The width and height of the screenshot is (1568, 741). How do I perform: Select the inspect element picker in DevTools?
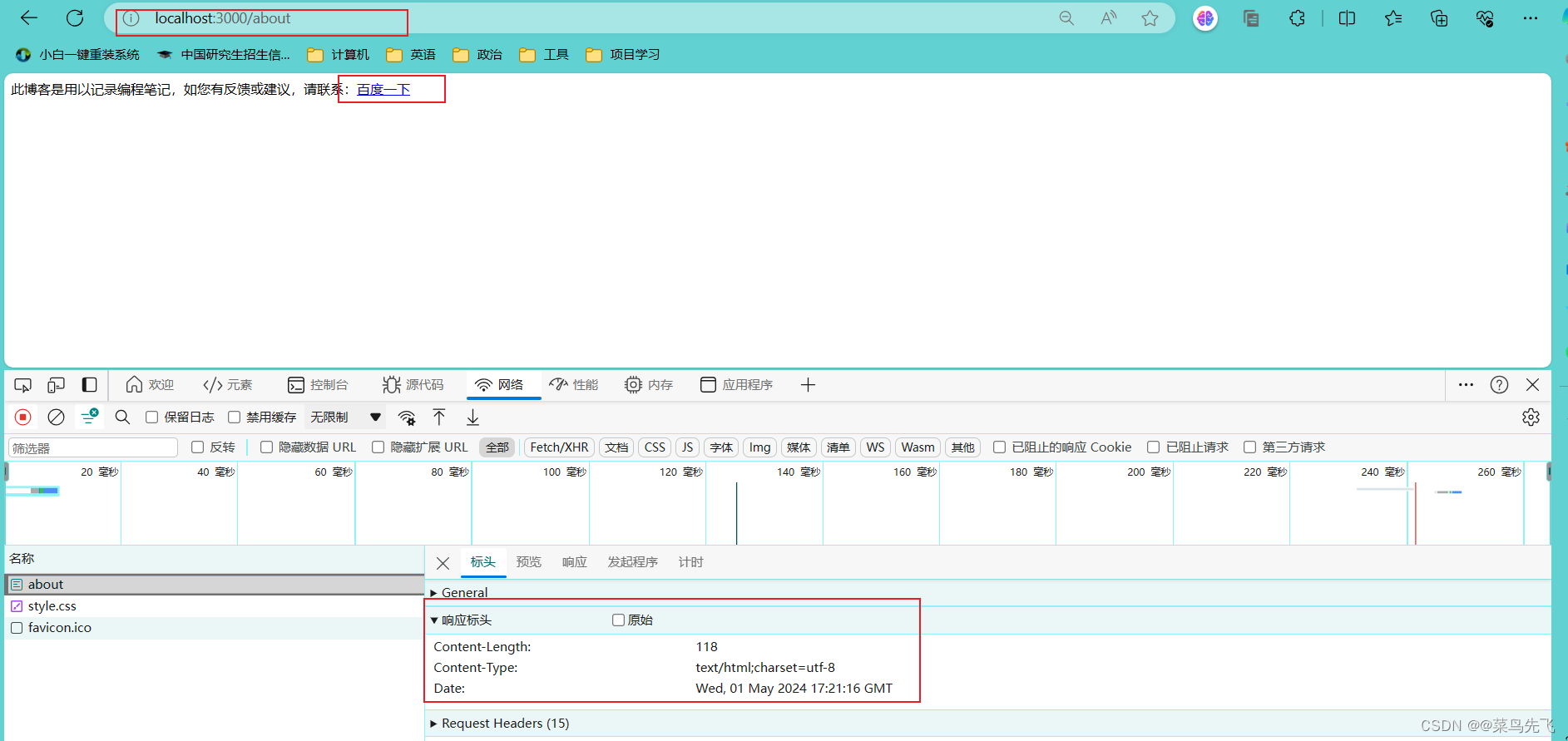(x=22, y=385)
